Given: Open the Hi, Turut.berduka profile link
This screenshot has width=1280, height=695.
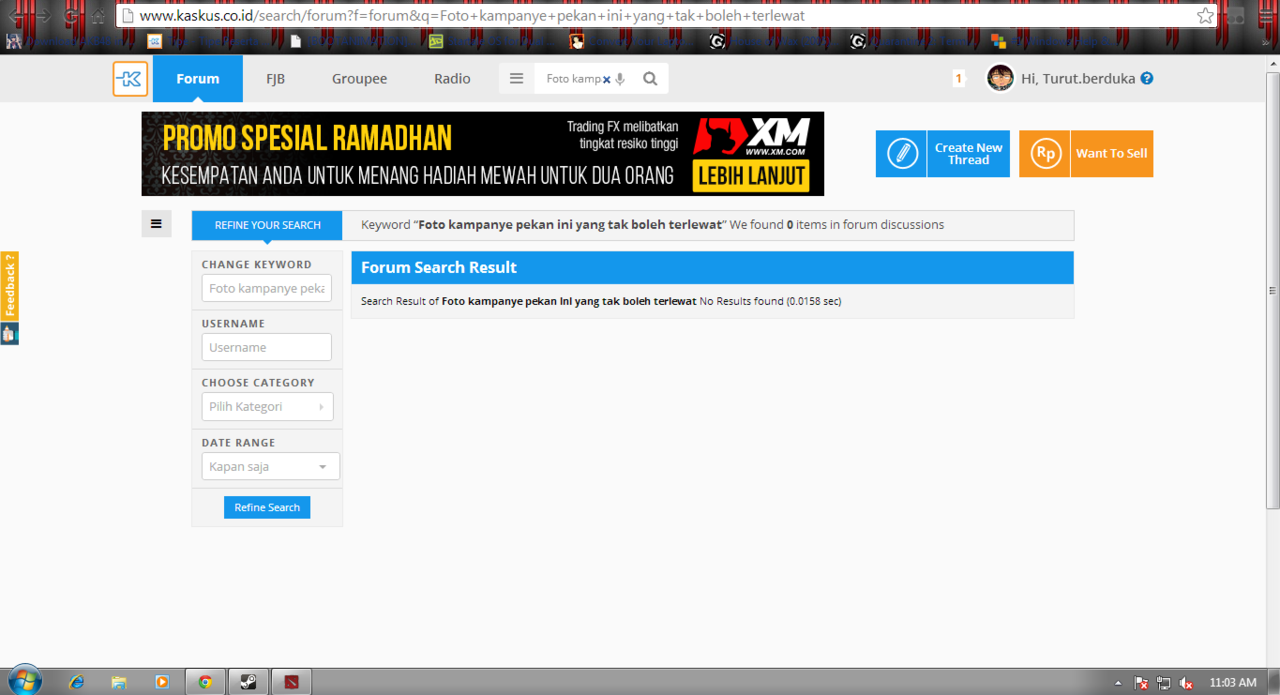Looking at the screenshot, I should click(1078, 79).
